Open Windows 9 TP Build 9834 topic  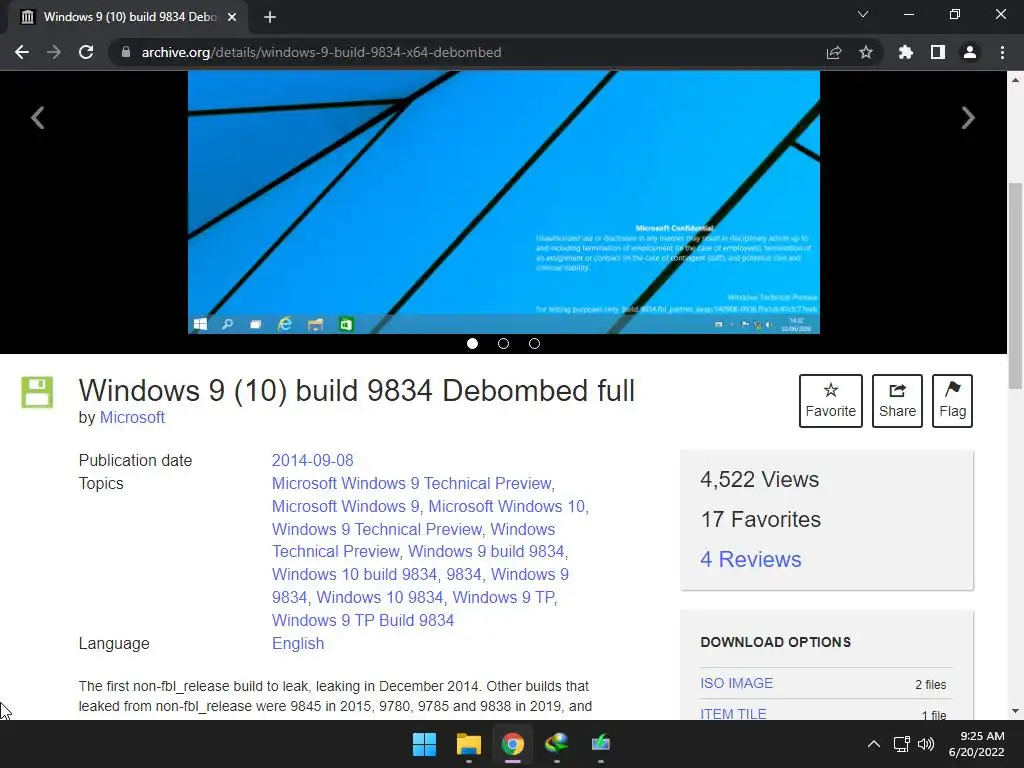(x=362, y=620)
